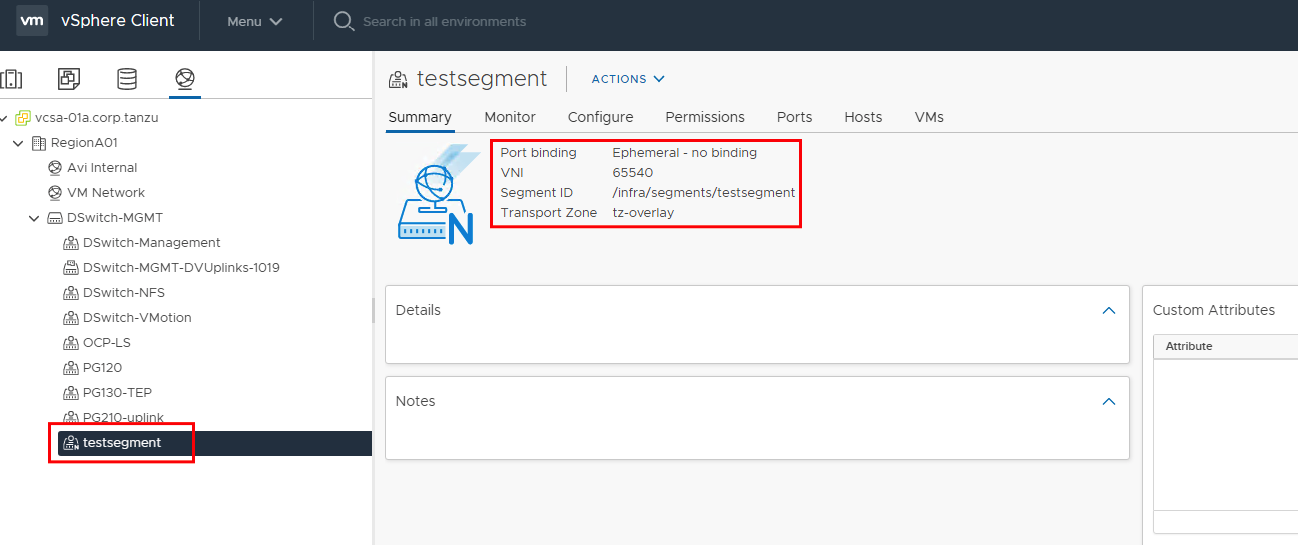Switch to the Storage inventory icon
This screenshot has height=545, width=1298.
click(127, 78)
